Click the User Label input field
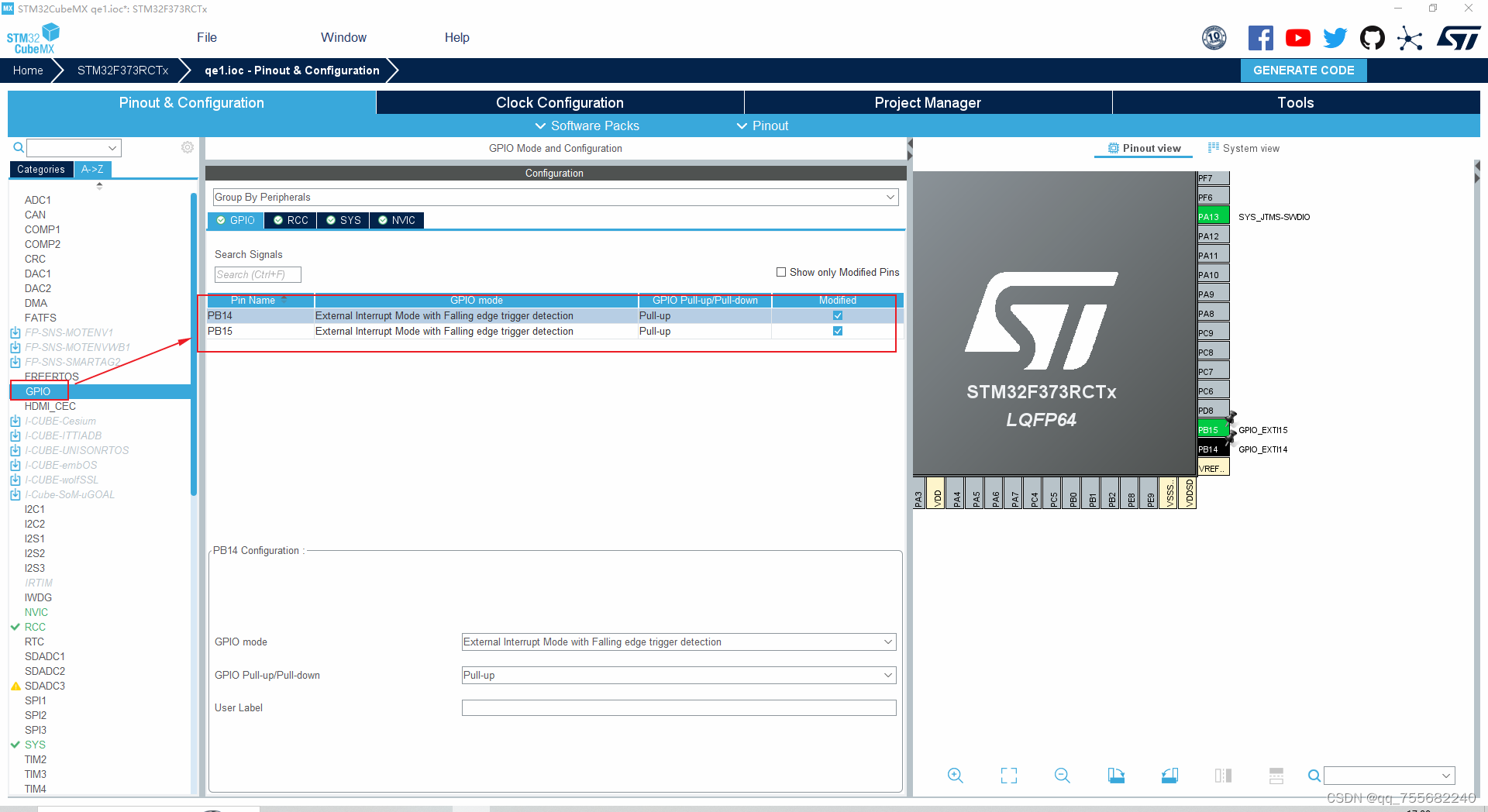Image resolution: width=1488 pixels, height=812 pixels. pos(679,708)
